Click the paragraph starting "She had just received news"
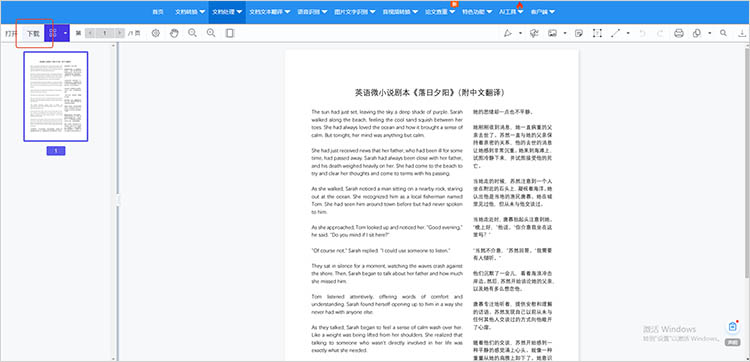 pyautogui.click(x=387, y=162)
